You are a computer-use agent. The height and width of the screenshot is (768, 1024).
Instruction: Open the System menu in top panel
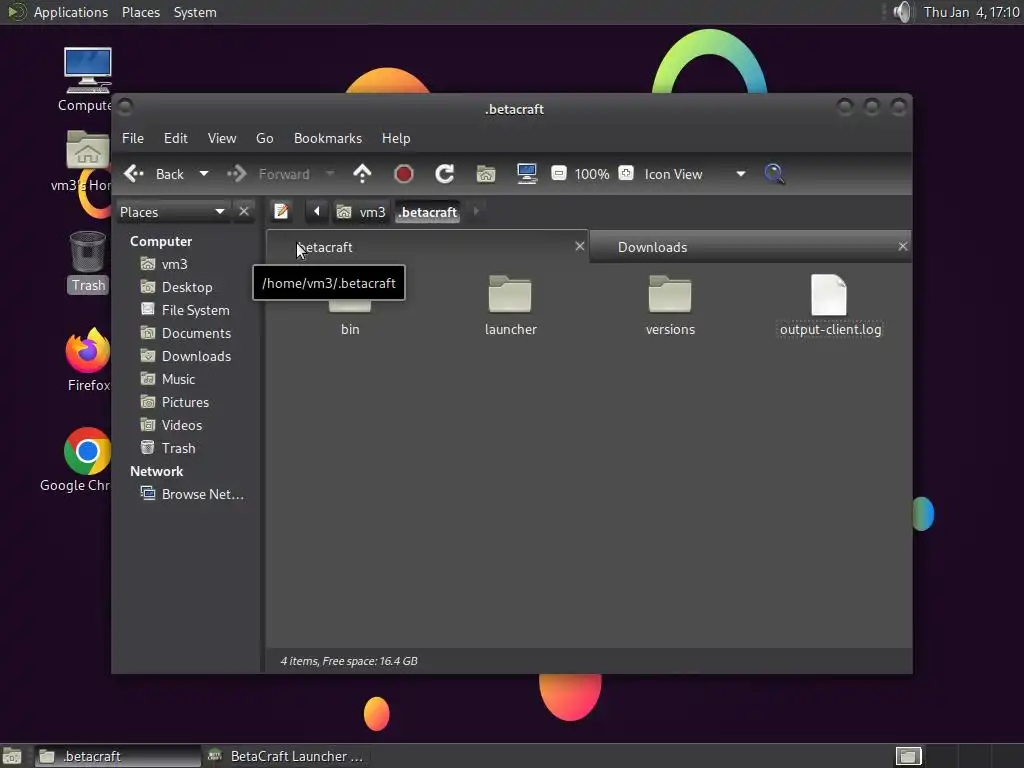point(195,12)
